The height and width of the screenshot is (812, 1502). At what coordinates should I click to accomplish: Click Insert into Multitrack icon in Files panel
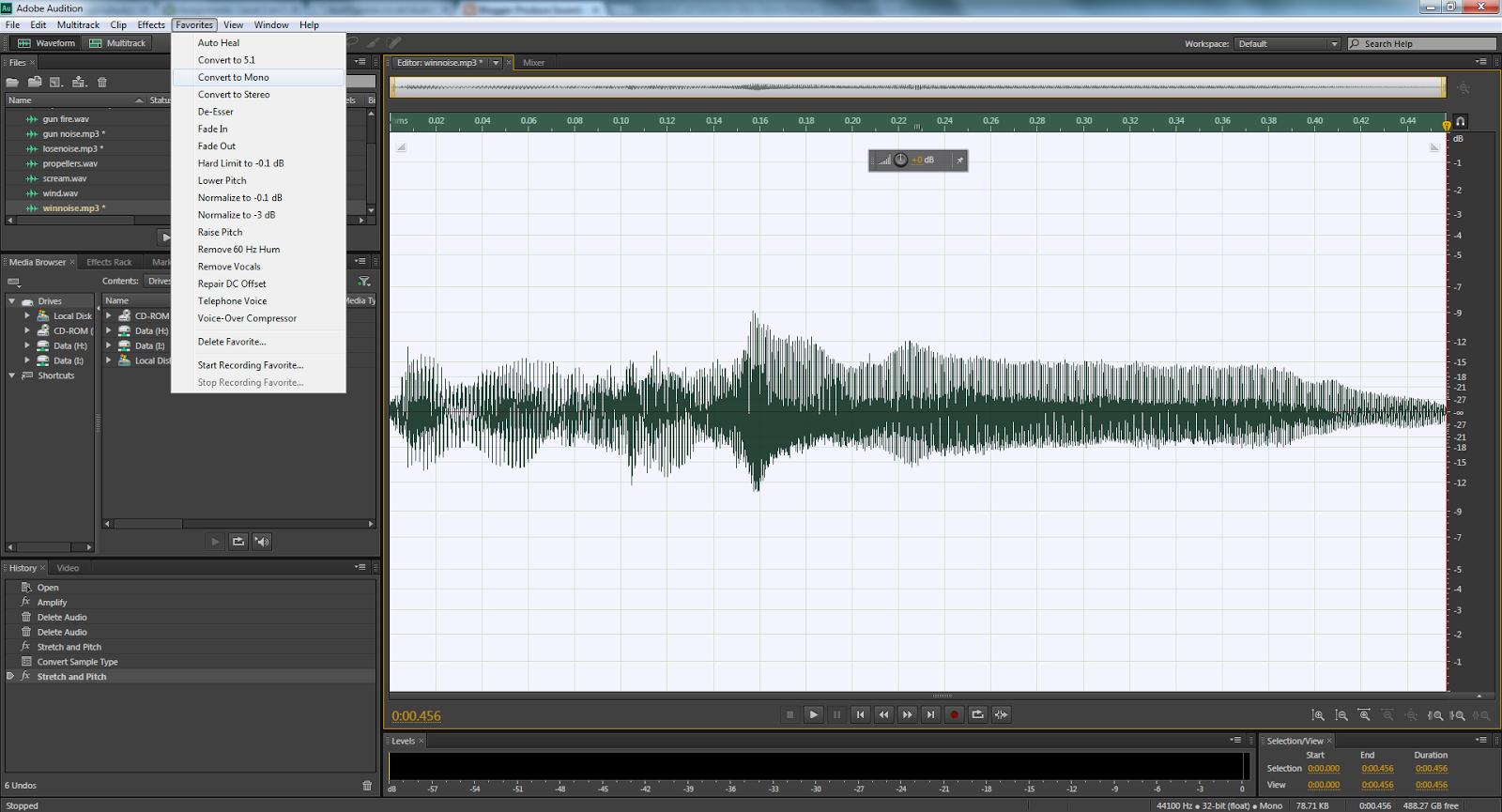coord(79,82)
